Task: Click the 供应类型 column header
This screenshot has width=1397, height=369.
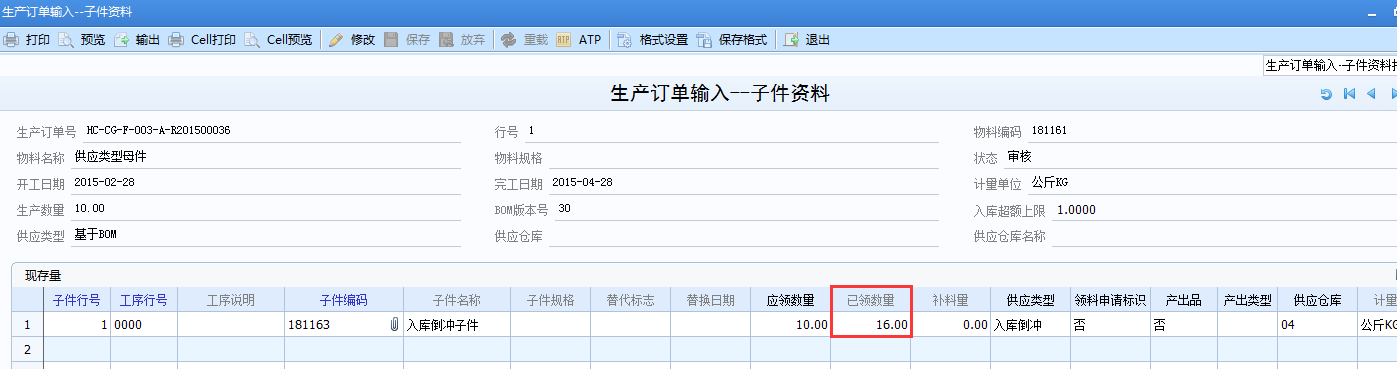Action: 1030,300
